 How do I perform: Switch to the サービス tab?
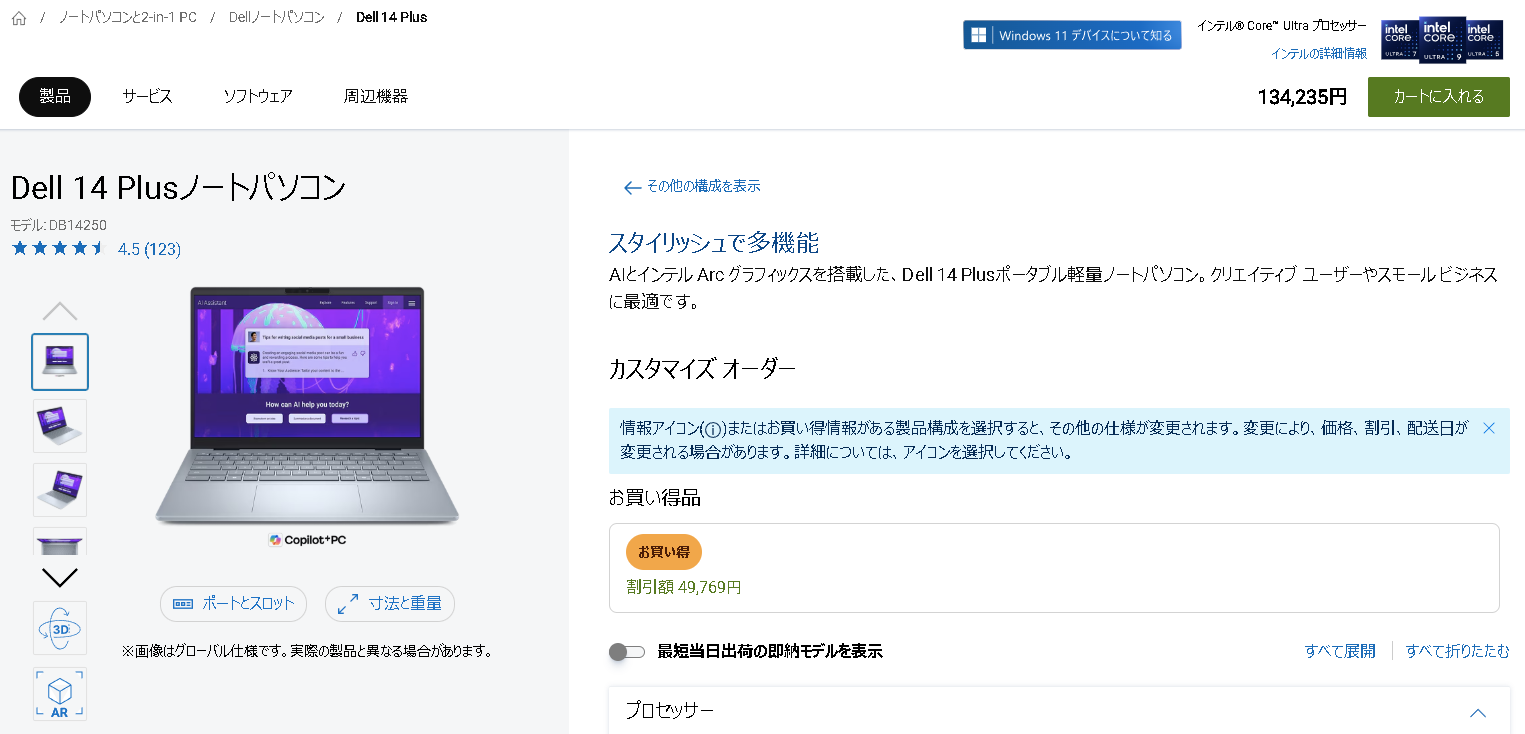146,96
